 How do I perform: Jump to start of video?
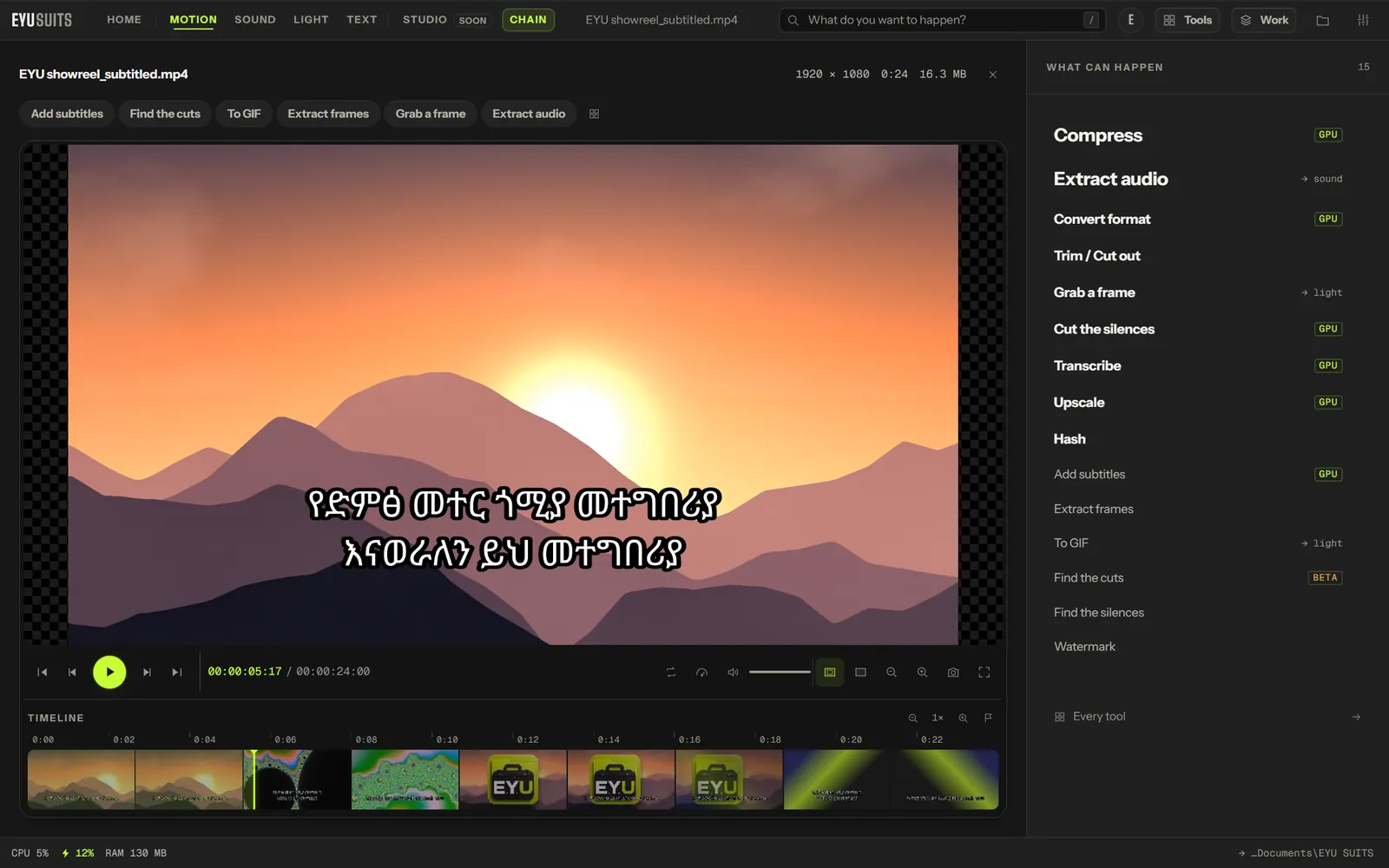tap(42, 672)
